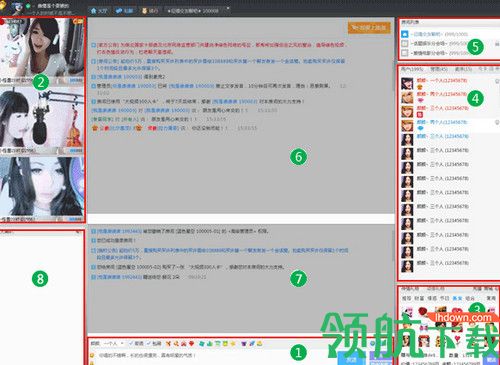
Task: Click the dark-haired avatar of the first listed user
Action: tap(407, 83)
